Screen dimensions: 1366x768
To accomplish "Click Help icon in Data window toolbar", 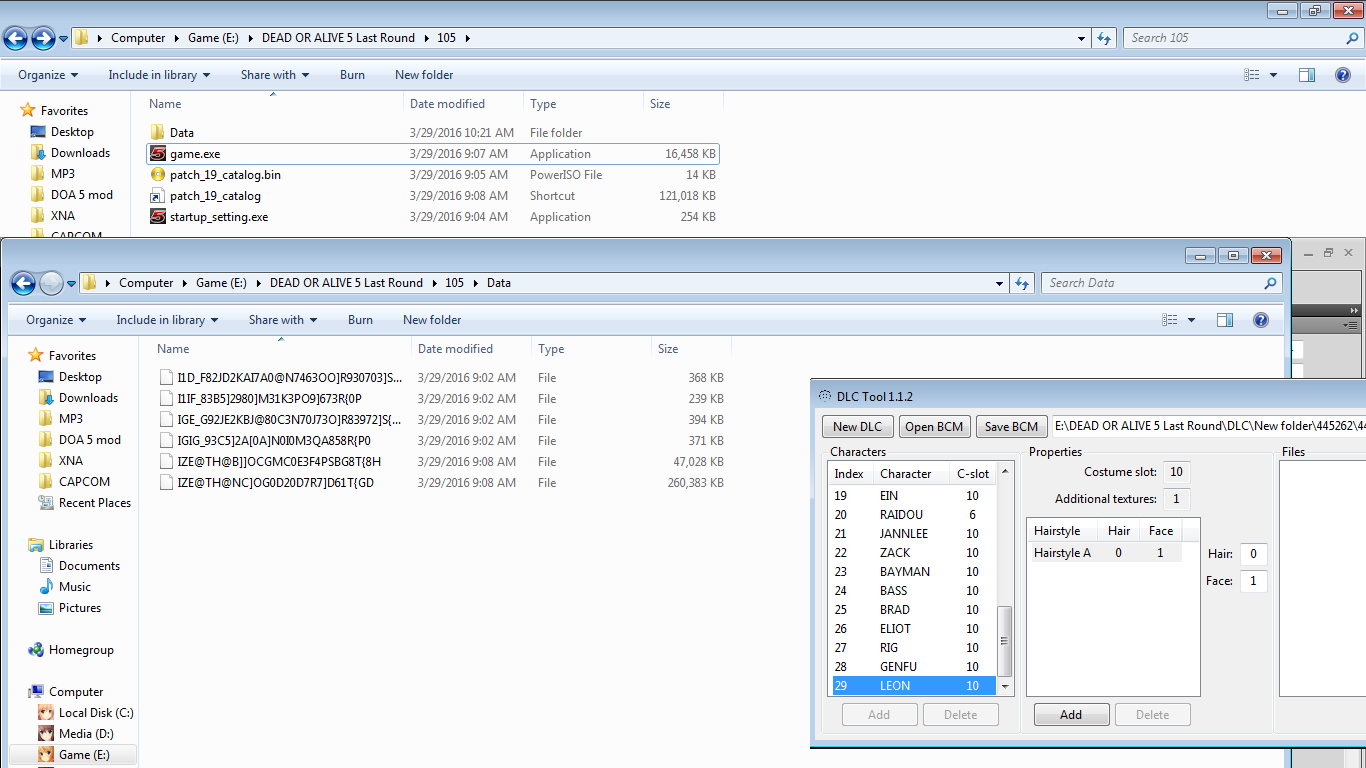I will click(1261, 320).
